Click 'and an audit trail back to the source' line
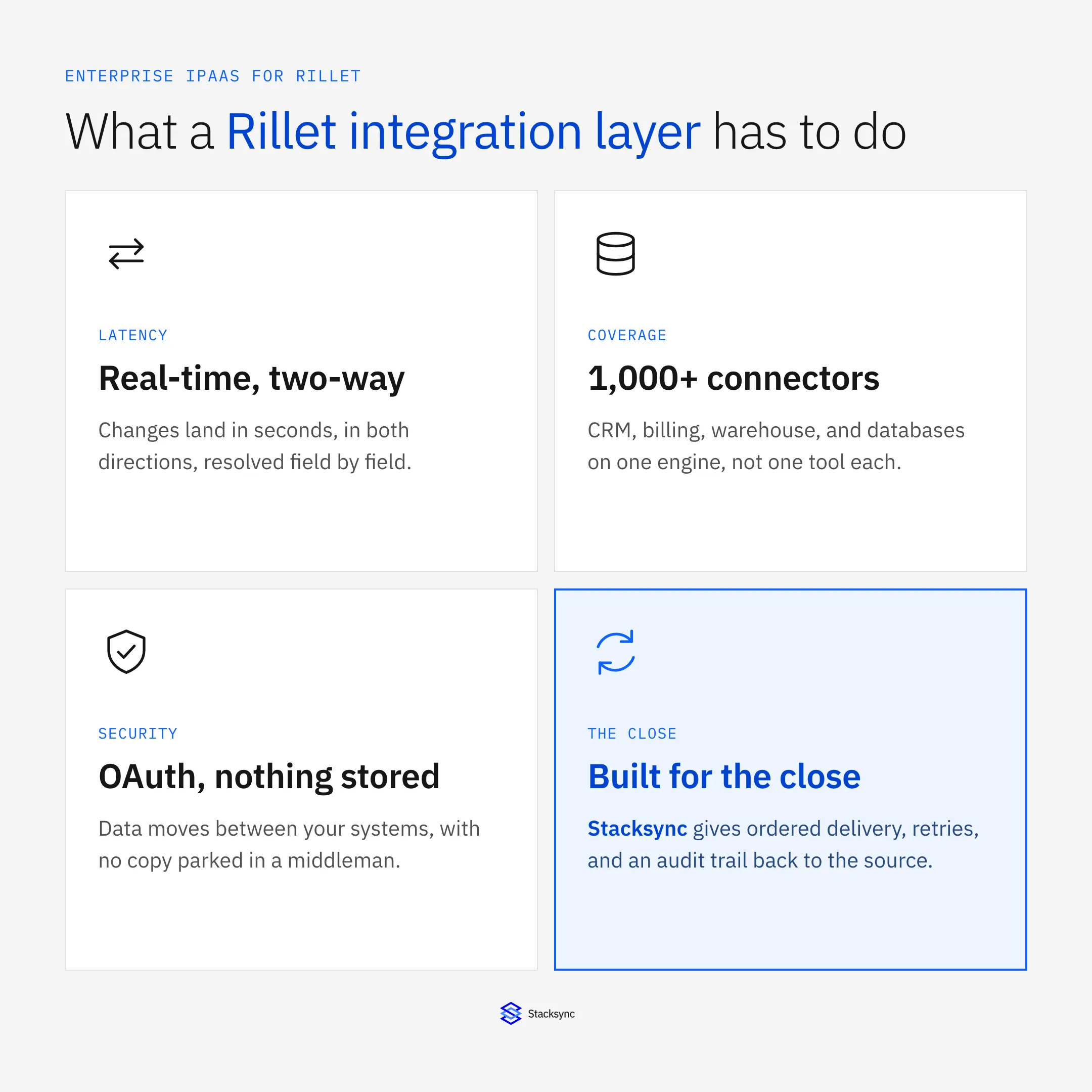The height and width of the screenshot is (1092, 1092). click(760, 860)
